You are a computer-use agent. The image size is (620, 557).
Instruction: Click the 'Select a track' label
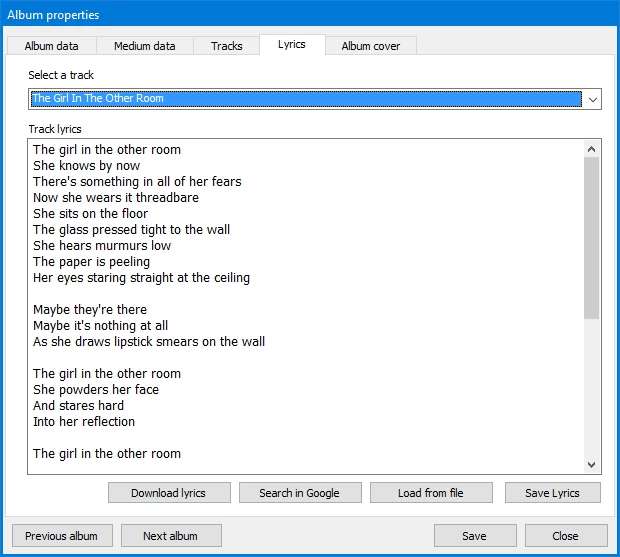(x=61, y=75)
